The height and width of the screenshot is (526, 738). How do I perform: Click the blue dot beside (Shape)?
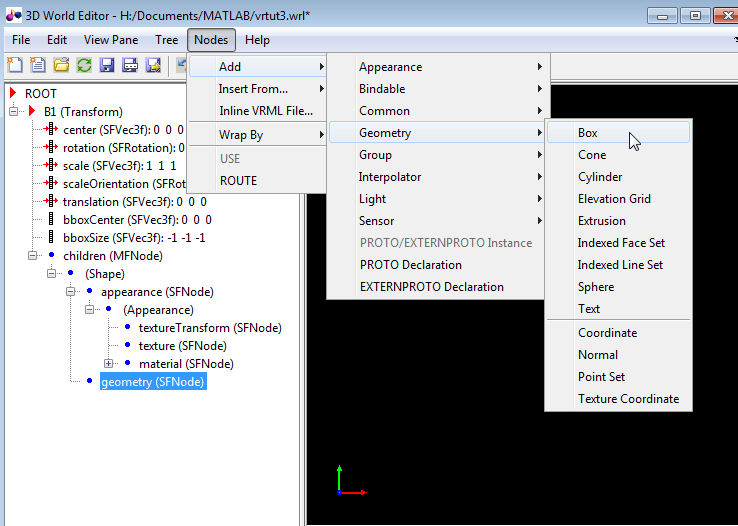pyautogui.click(x=71, y=273)
